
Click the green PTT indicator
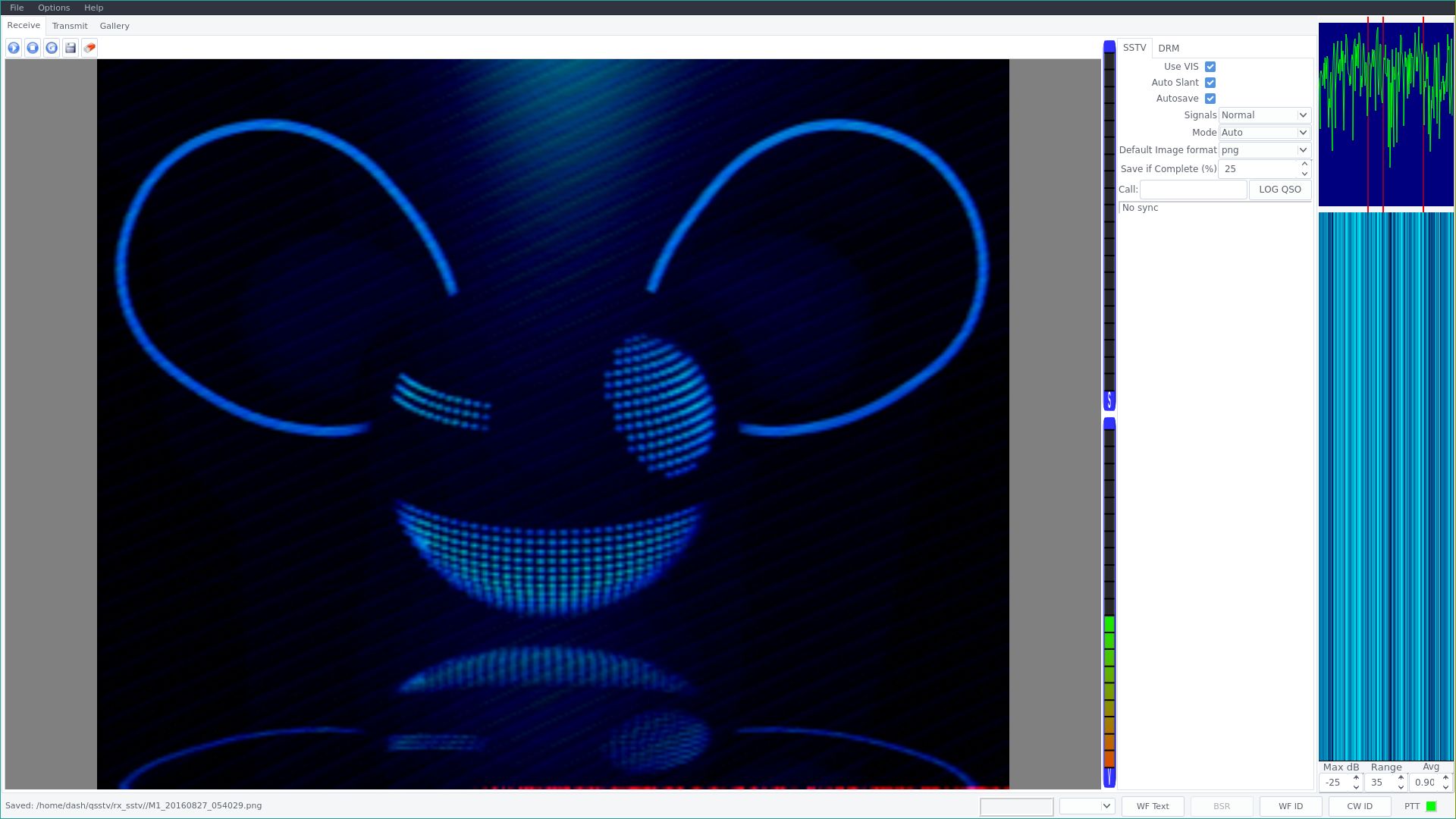pyautogui.click(x=1431, y=806)
